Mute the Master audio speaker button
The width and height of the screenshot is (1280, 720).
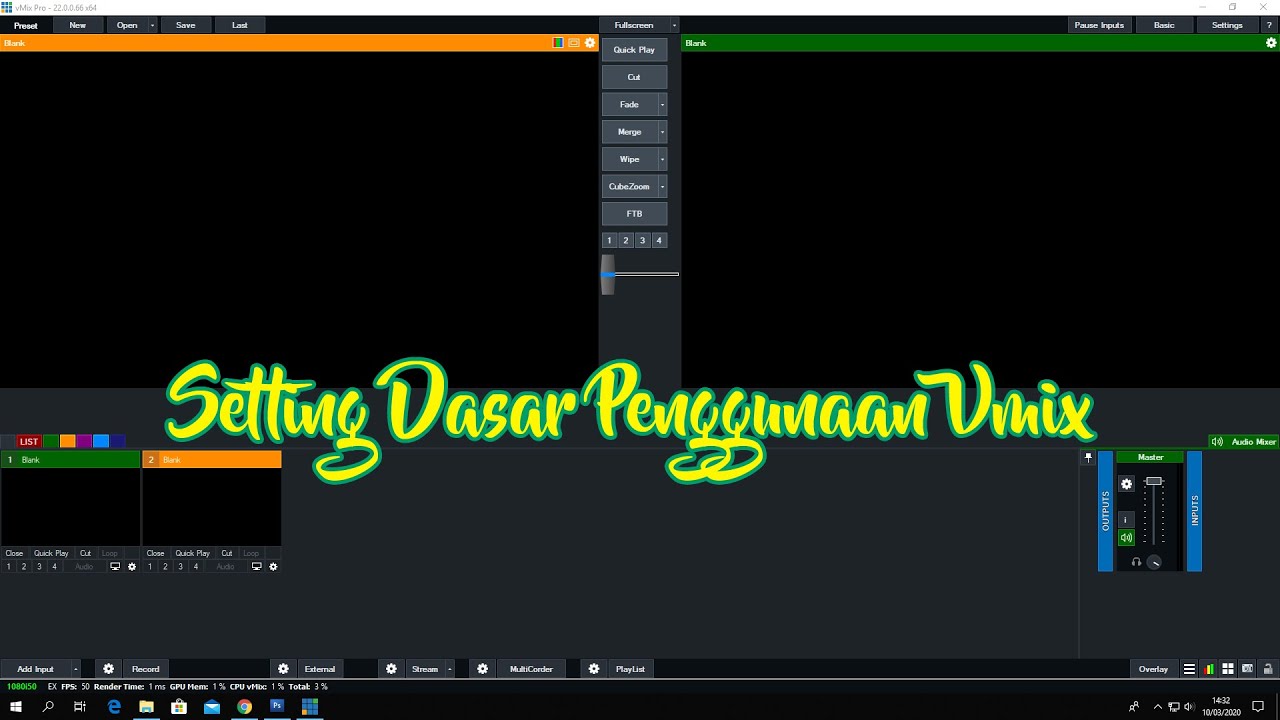coord(1126,538)
